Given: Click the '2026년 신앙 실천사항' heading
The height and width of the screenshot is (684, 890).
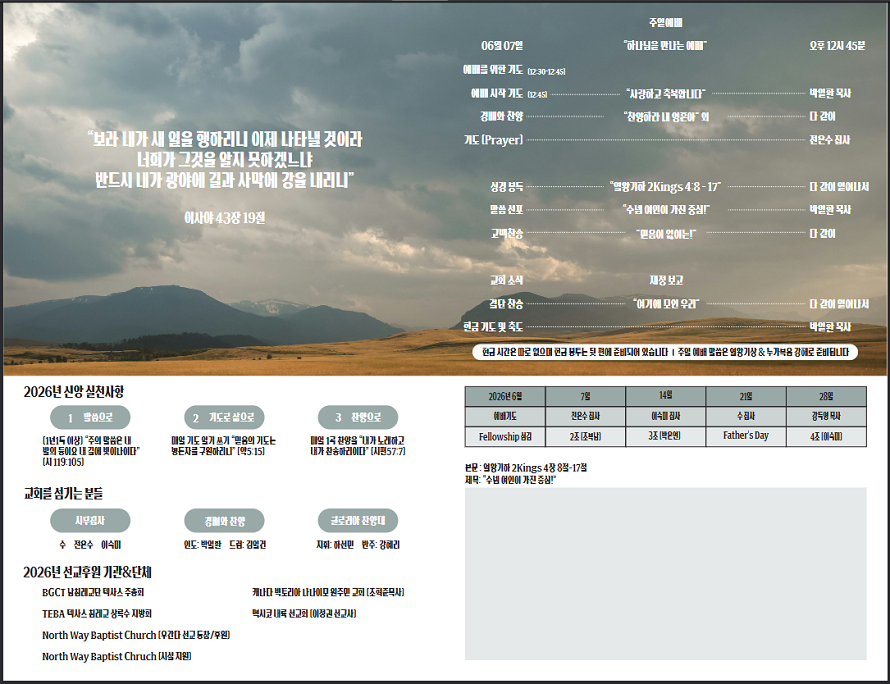Looking at the screenshot, I should pyautogui.click(x=73, y=392).
